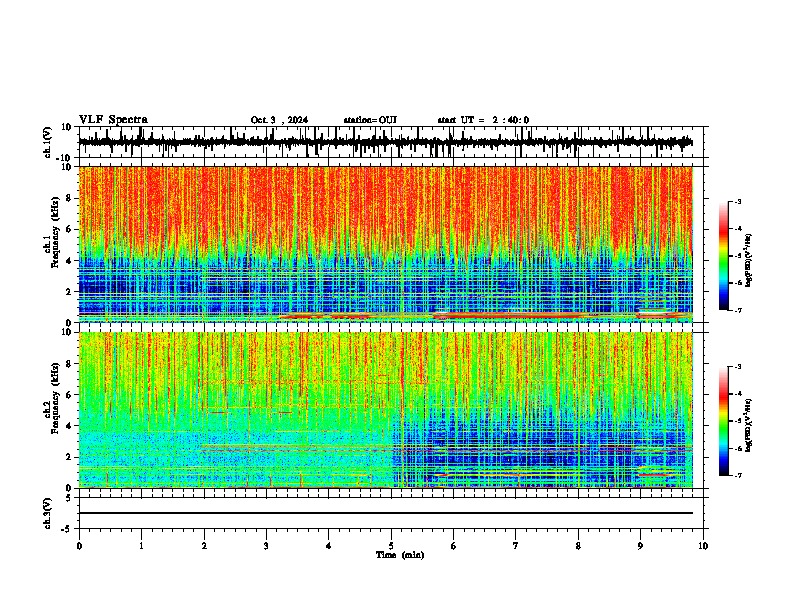The height and width of the screenshot is (612, 792).
Task: Select the "start UT = 2 :40: 0" text
Action: 483,120
